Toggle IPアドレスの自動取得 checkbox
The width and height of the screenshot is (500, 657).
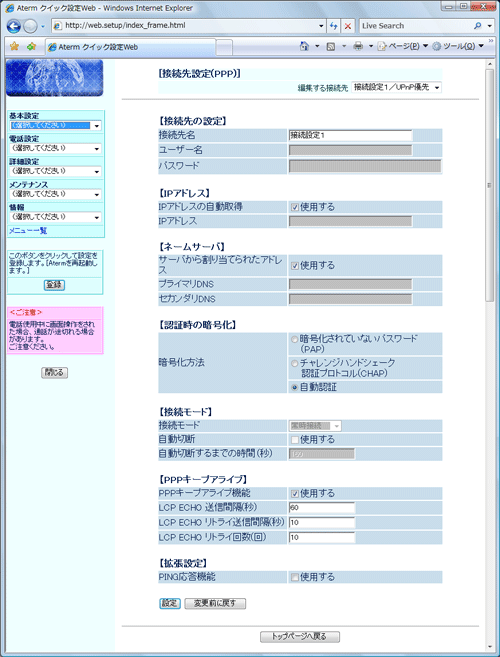[295, 207]
